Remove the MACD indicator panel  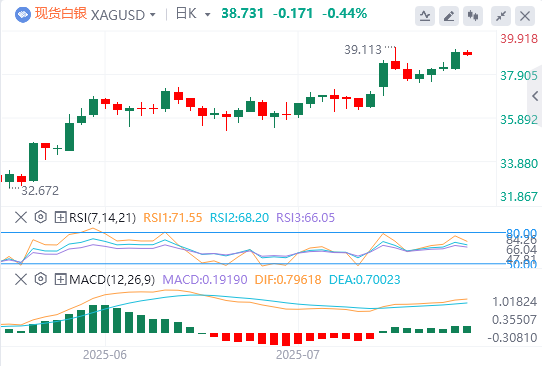pos(21,279)
